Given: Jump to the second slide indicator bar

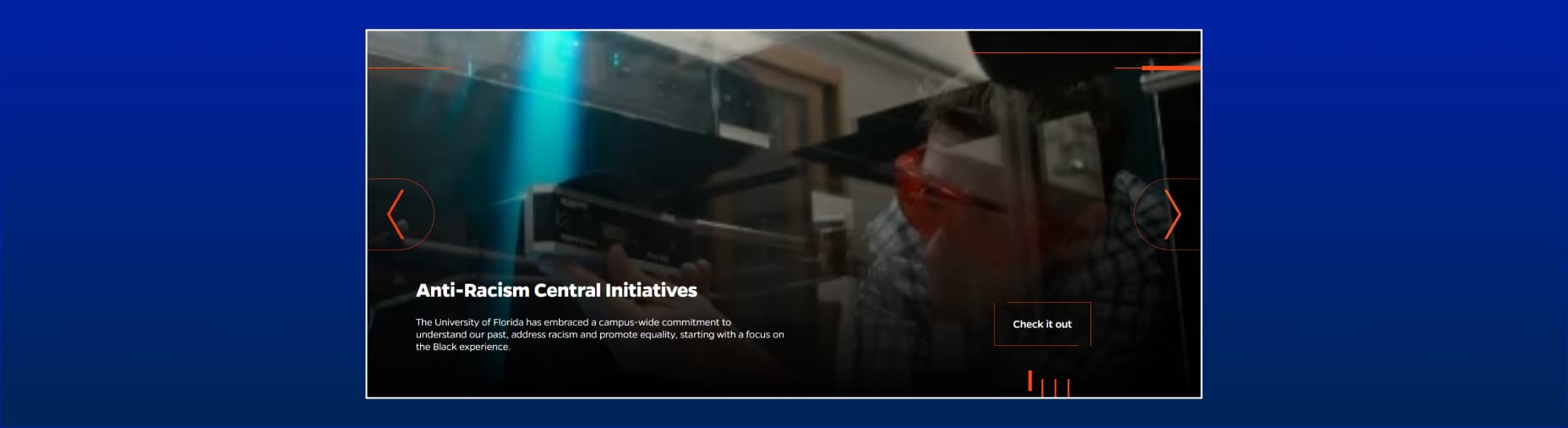Looking at the screenshot, I should click(x=1042, y=387).
